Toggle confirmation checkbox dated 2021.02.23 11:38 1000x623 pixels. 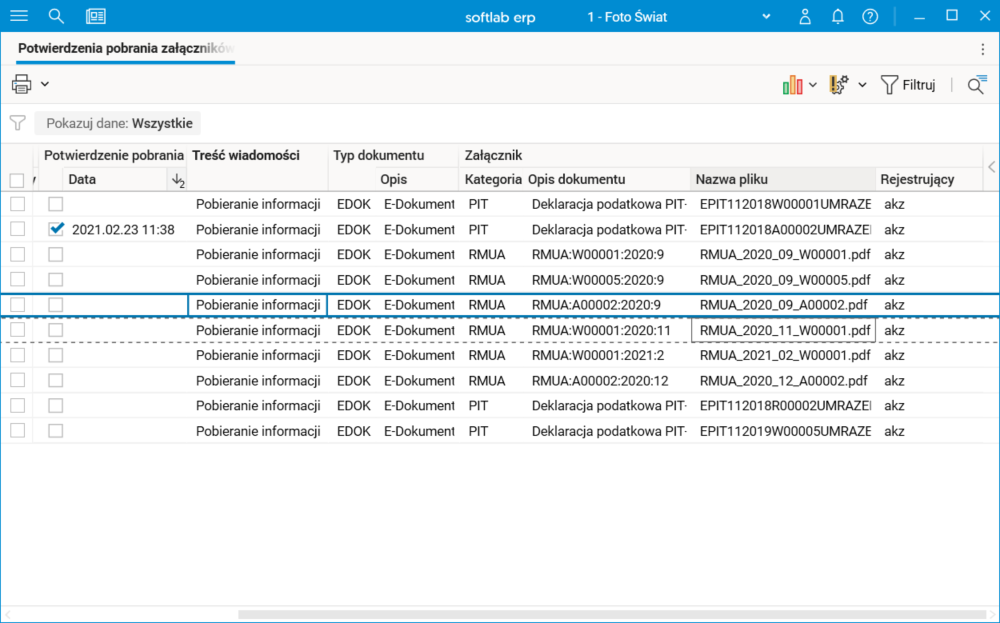[x=56, y=229]
